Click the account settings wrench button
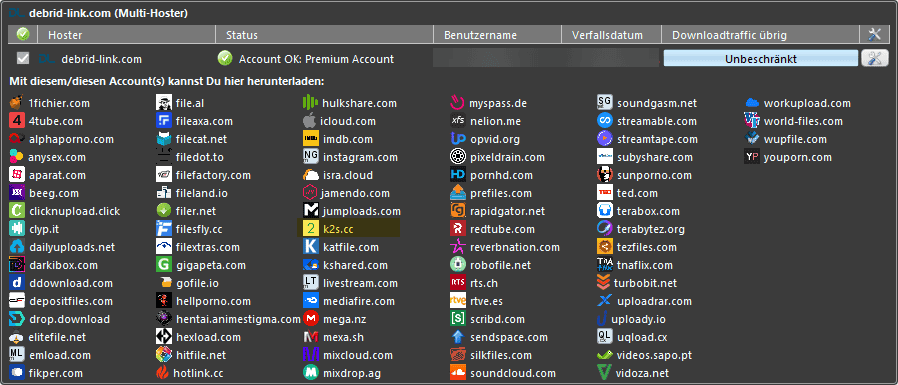Viewport: 898px width, 385px height. pyautogui.click(x=875, y=58)
